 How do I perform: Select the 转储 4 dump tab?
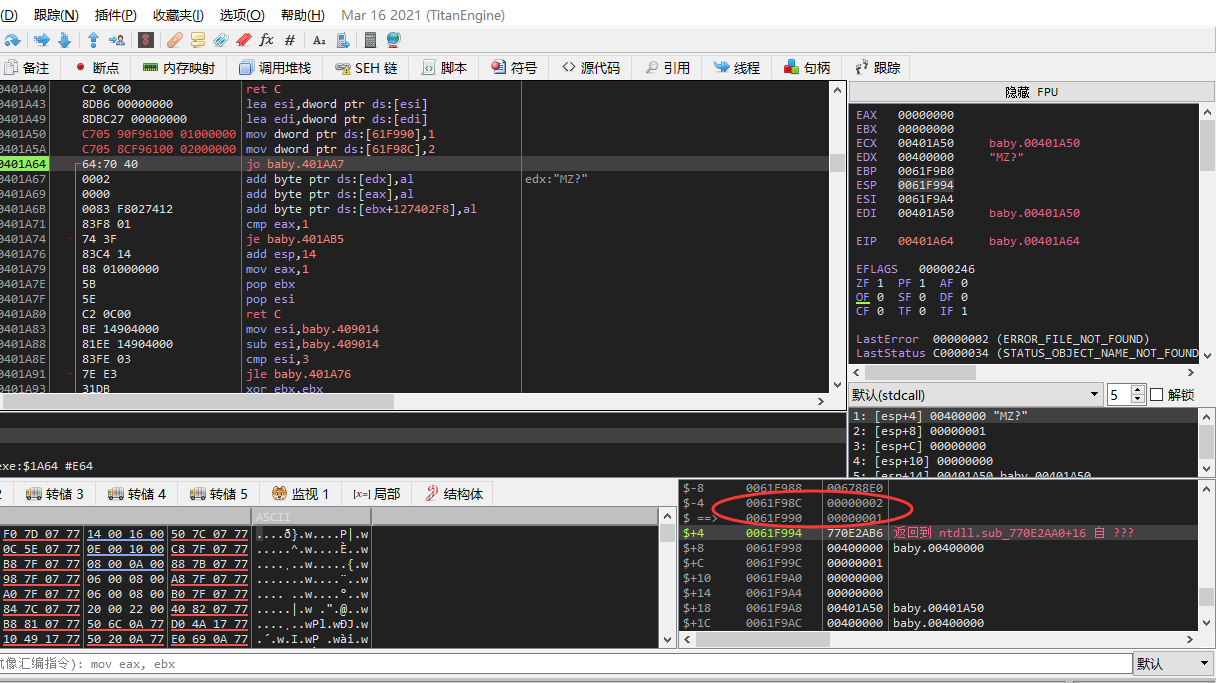coord(138,494)
